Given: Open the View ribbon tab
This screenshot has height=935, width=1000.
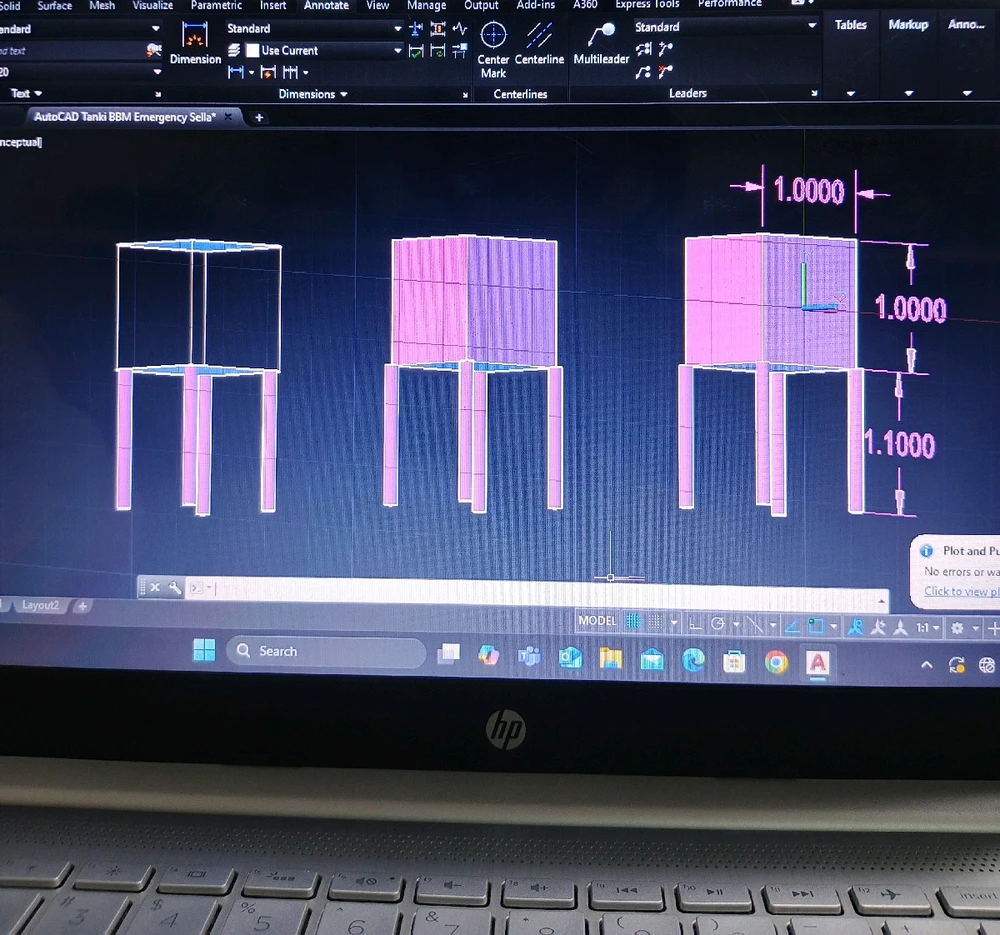Looking at the screenshot, I should [x=377, y=5].
